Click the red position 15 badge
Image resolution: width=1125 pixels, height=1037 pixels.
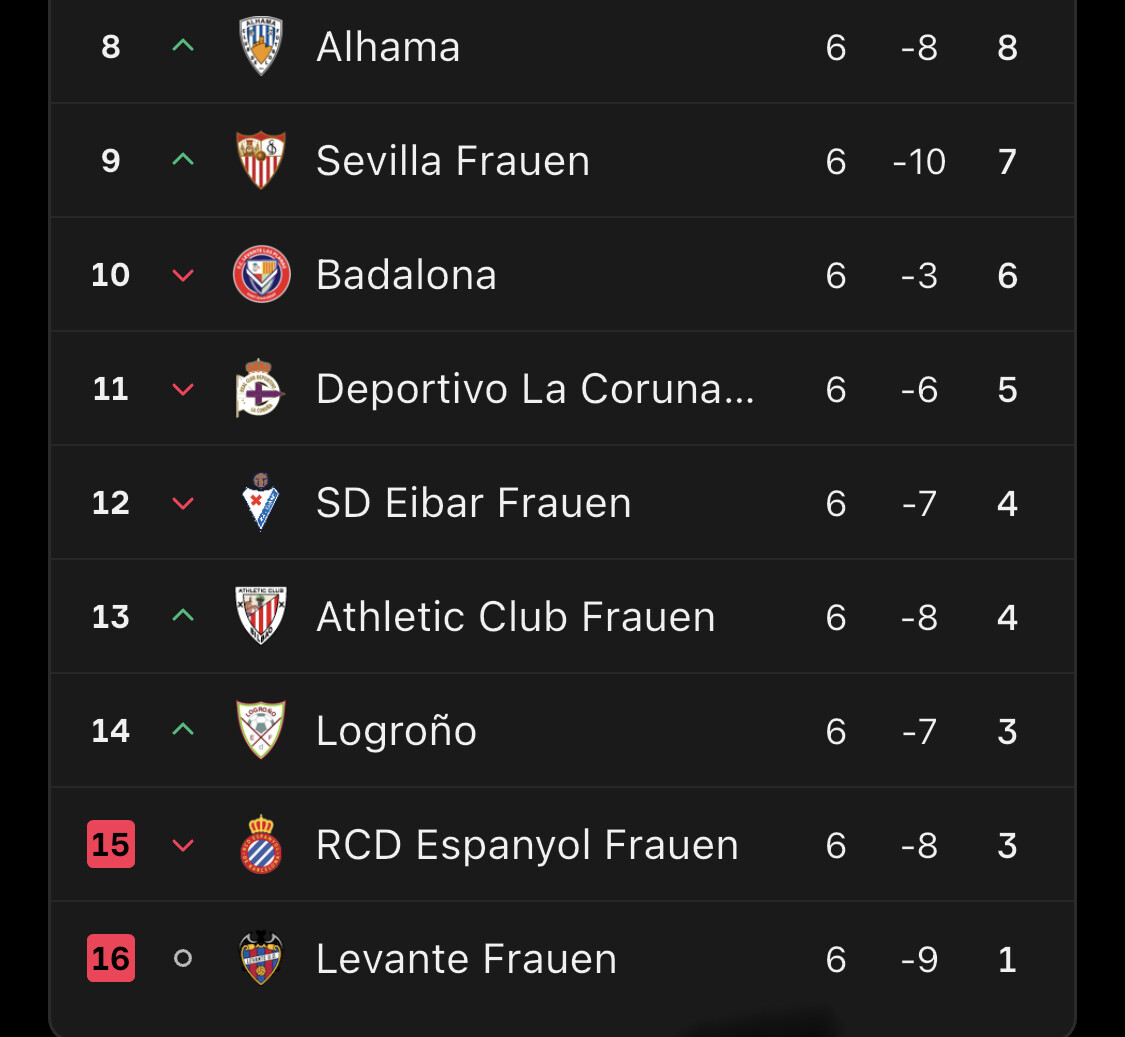tap(111, 844)
